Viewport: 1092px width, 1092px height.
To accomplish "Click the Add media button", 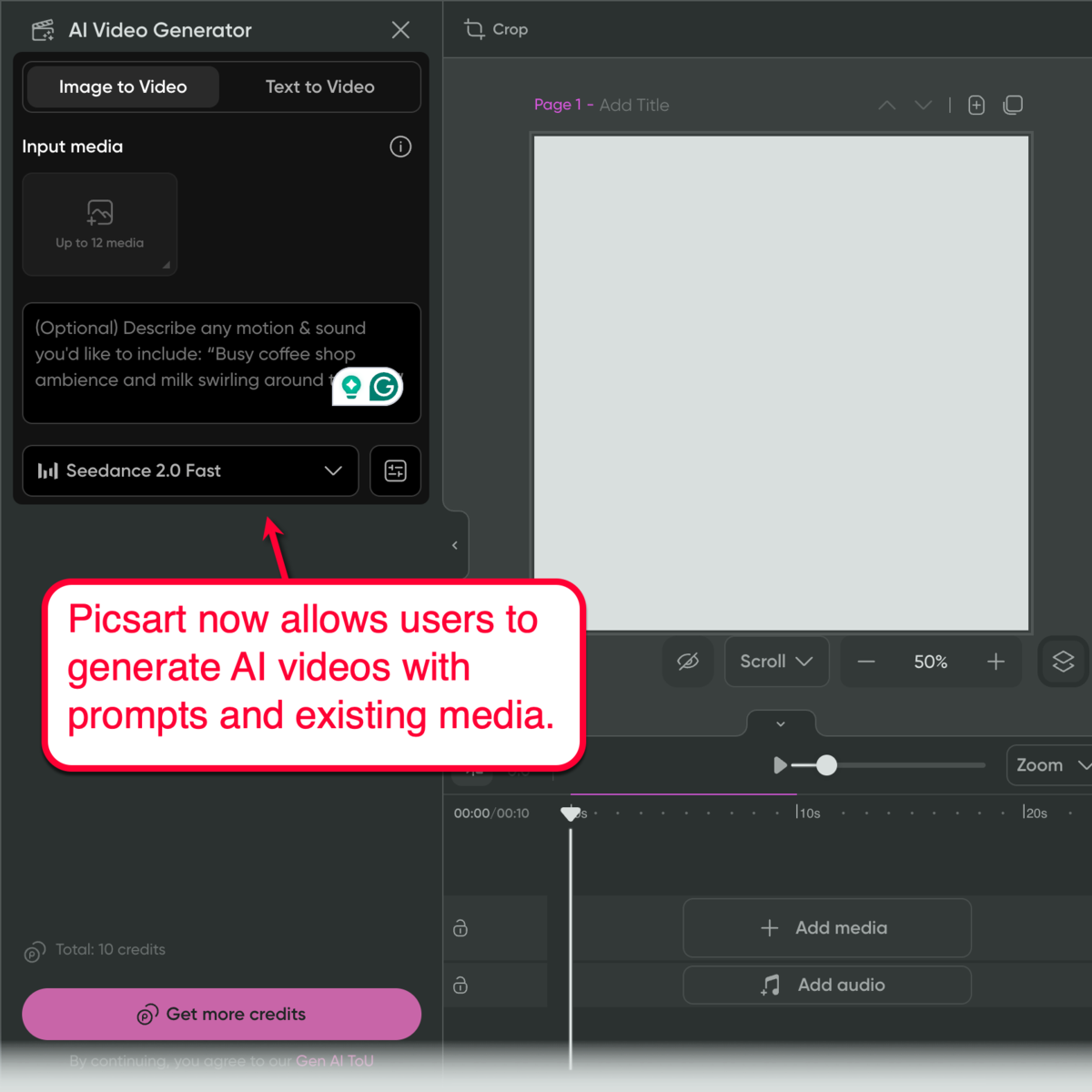I will (x=827, y=928).
